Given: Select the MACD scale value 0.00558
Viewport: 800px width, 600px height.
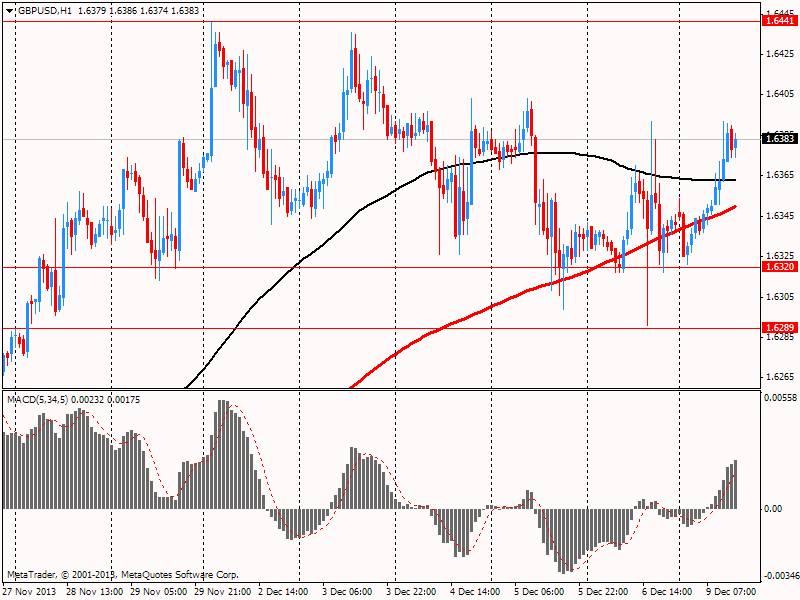Looking at the screenshot, I should tap(781, 398).
